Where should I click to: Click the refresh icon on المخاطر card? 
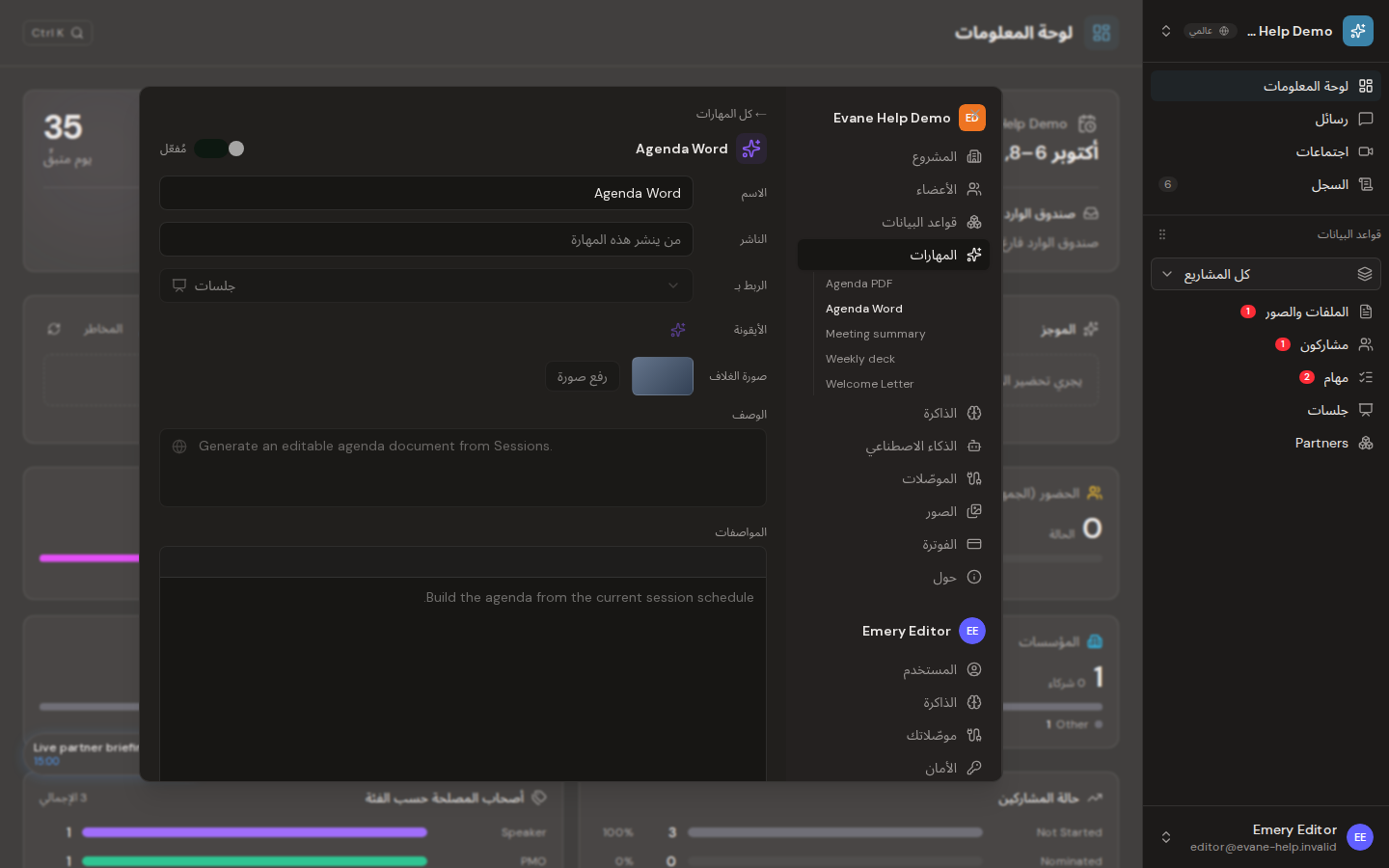click(54, 329)
